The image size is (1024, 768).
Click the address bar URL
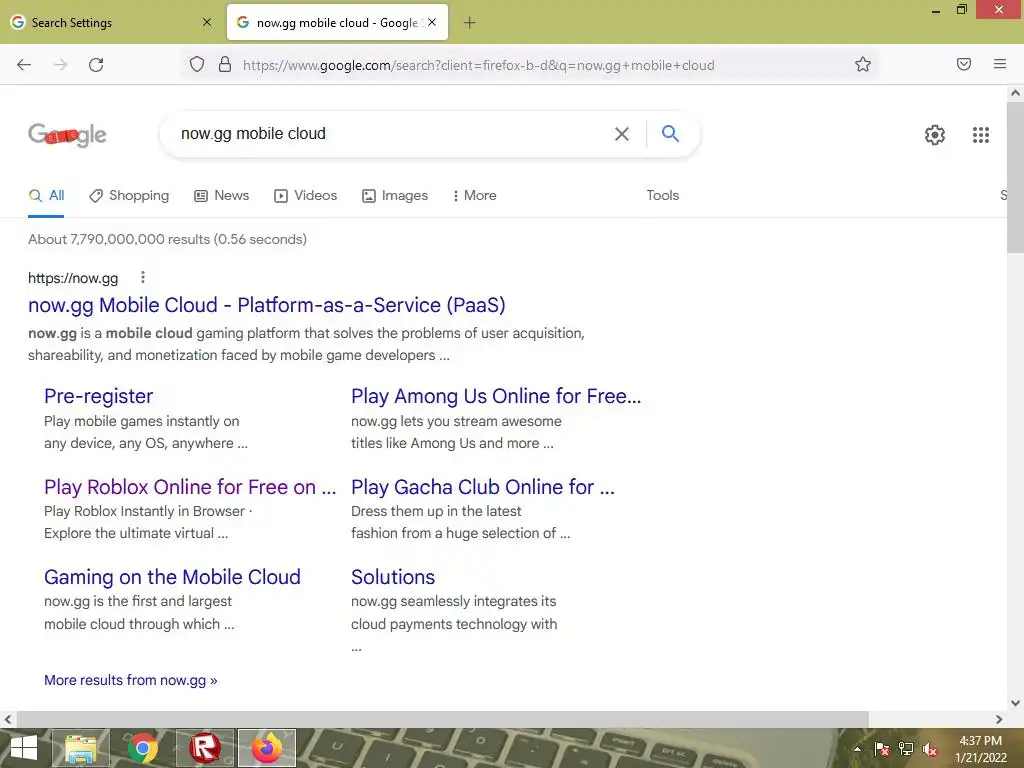pyautogui.click(x=478, y=65)
